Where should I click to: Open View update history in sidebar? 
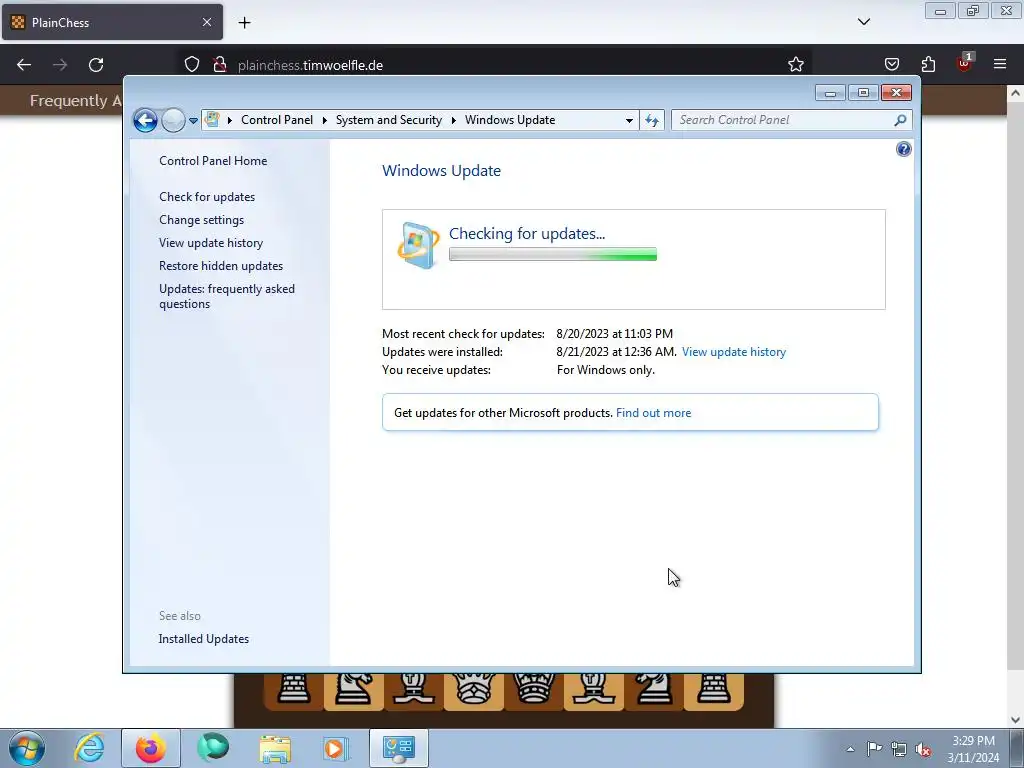[x=211, y=243]
